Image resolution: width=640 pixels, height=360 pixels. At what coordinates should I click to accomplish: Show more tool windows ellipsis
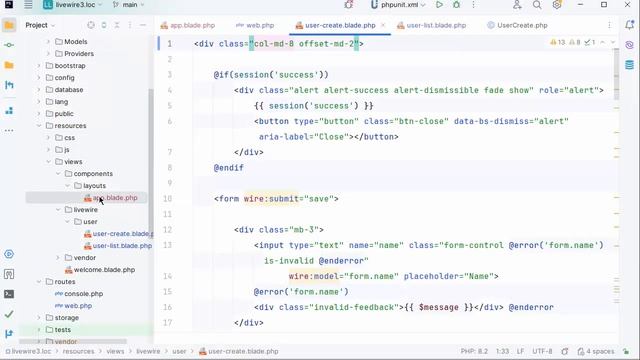pyautogui.click(x=9, y=131)
